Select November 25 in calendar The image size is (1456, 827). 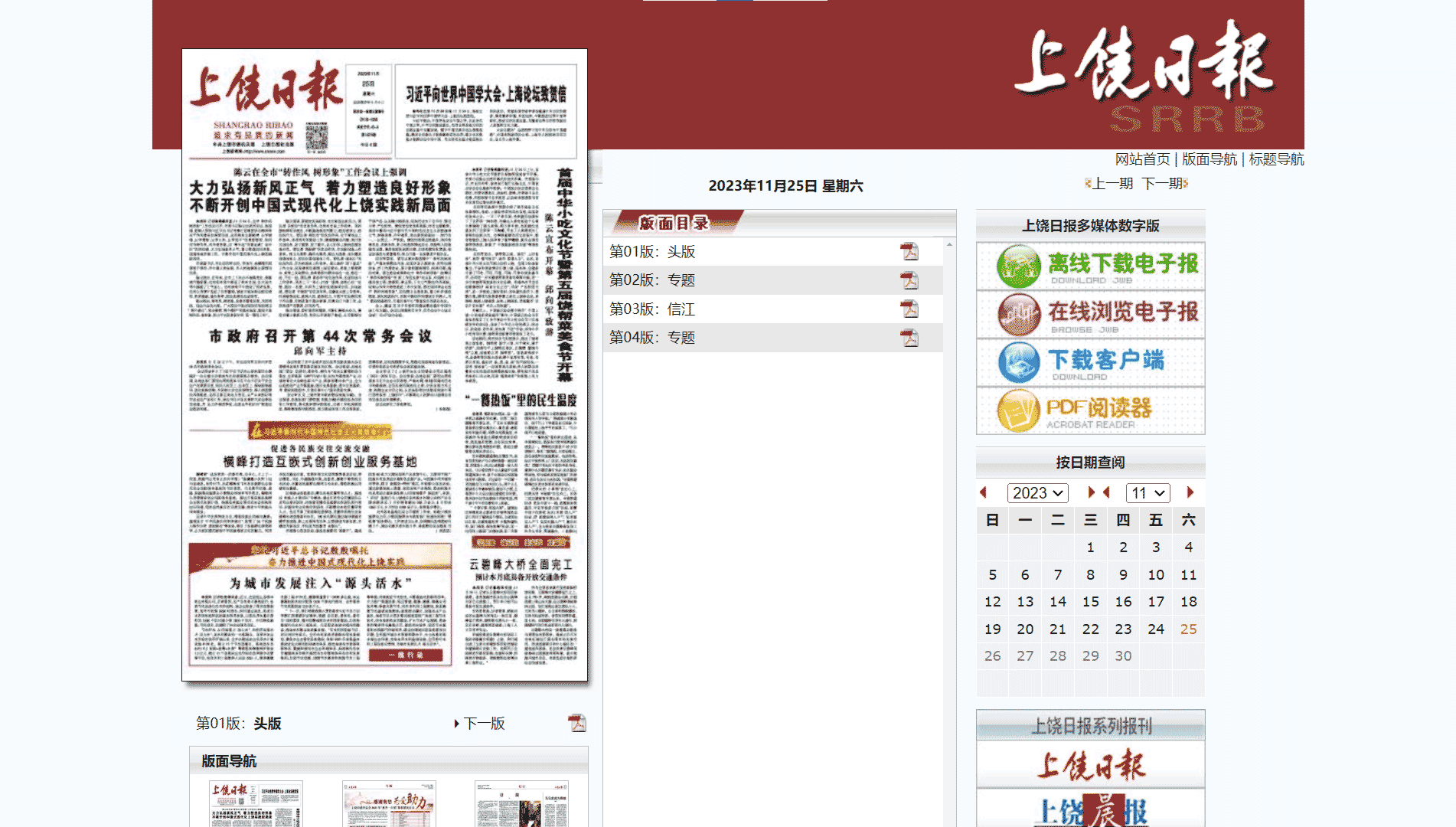[1188, 629]
